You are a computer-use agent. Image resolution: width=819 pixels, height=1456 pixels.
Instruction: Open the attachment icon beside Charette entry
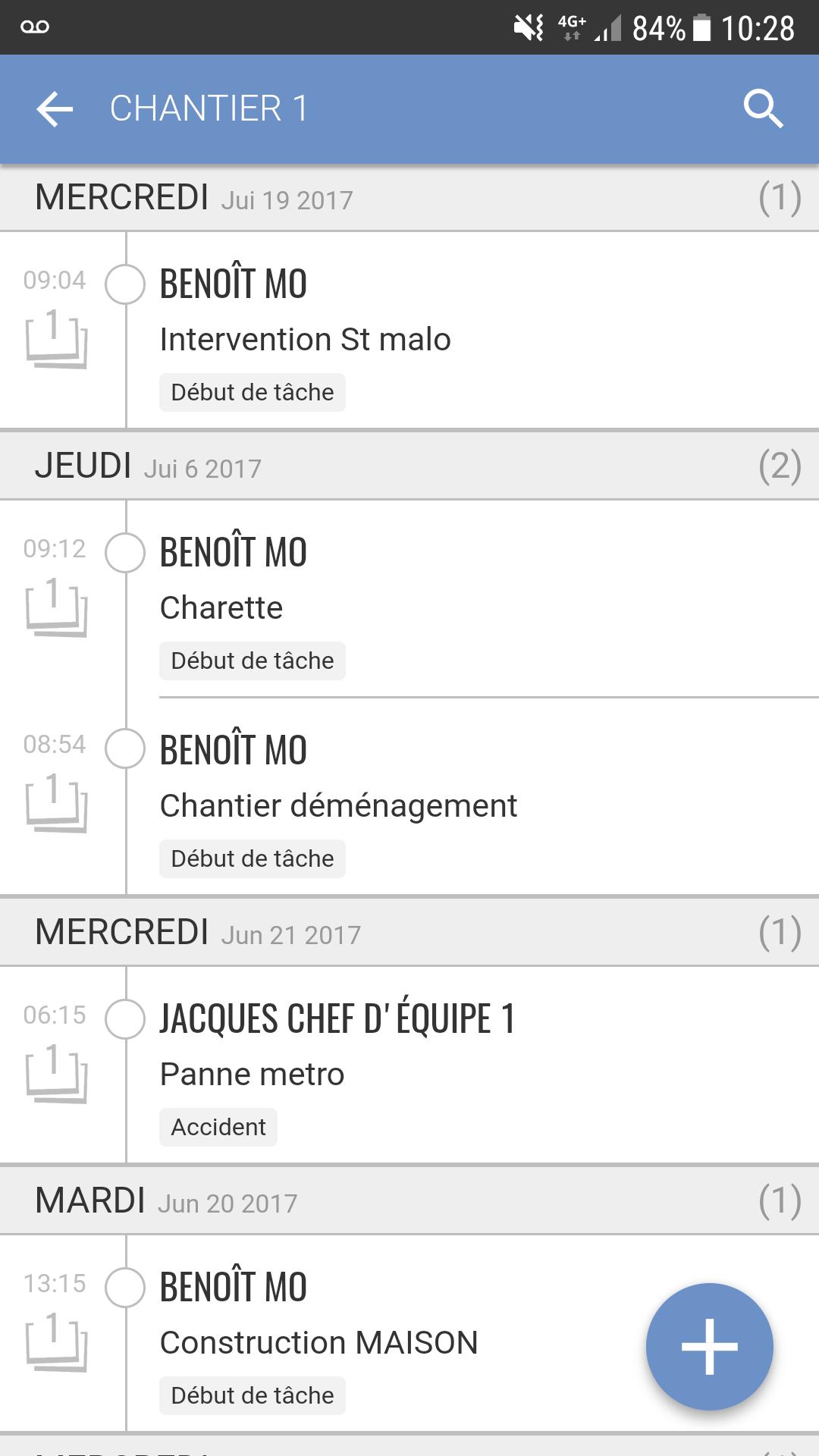(x=56, y=607)
